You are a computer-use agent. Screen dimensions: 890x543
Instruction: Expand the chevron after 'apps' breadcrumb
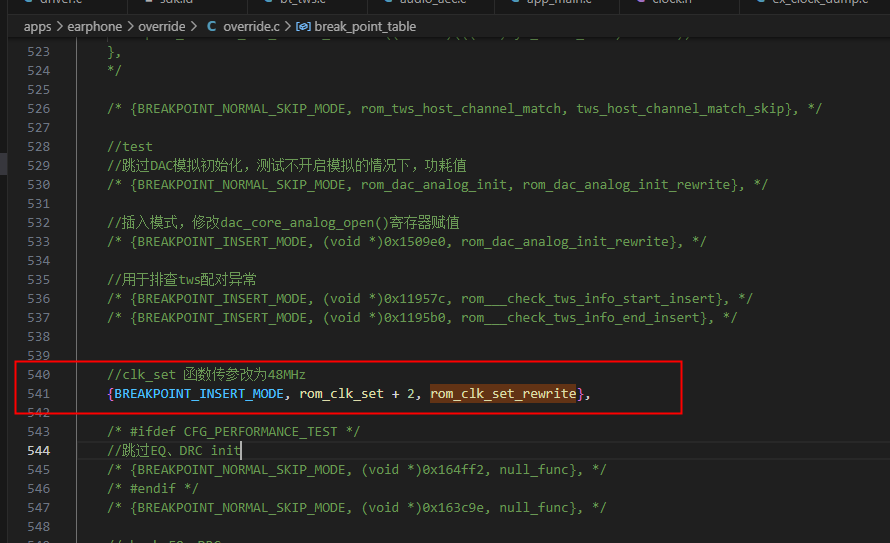click(60, 27)
